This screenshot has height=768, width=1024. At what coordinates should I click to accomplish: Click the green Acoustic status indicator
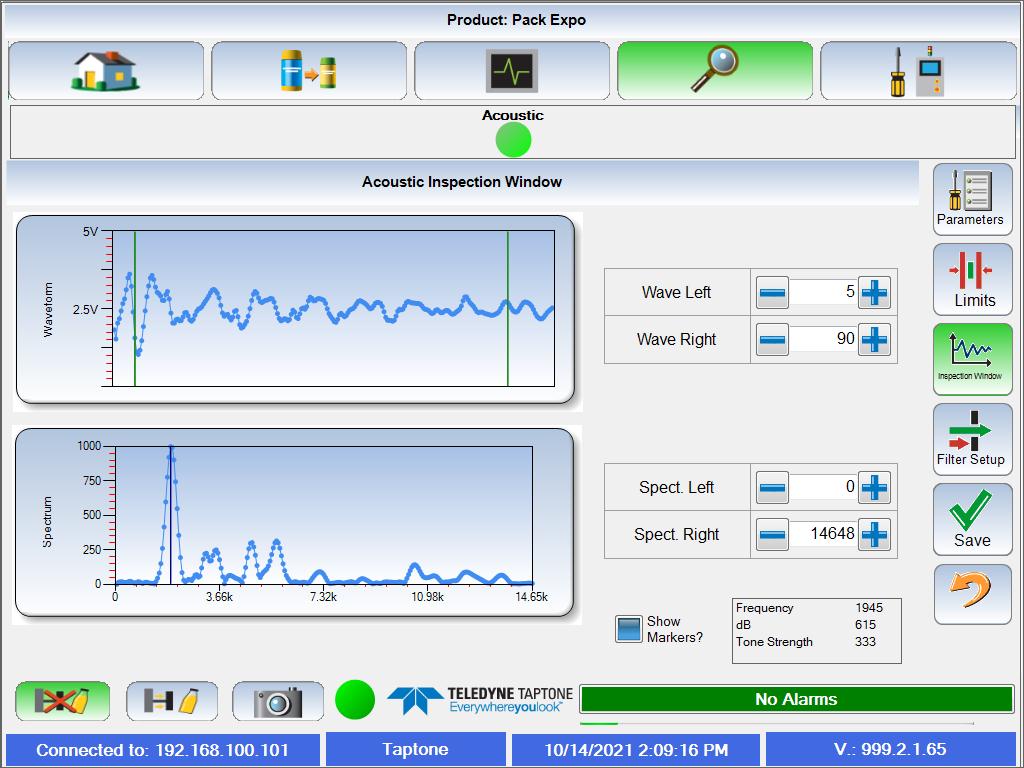click(513, 140)
